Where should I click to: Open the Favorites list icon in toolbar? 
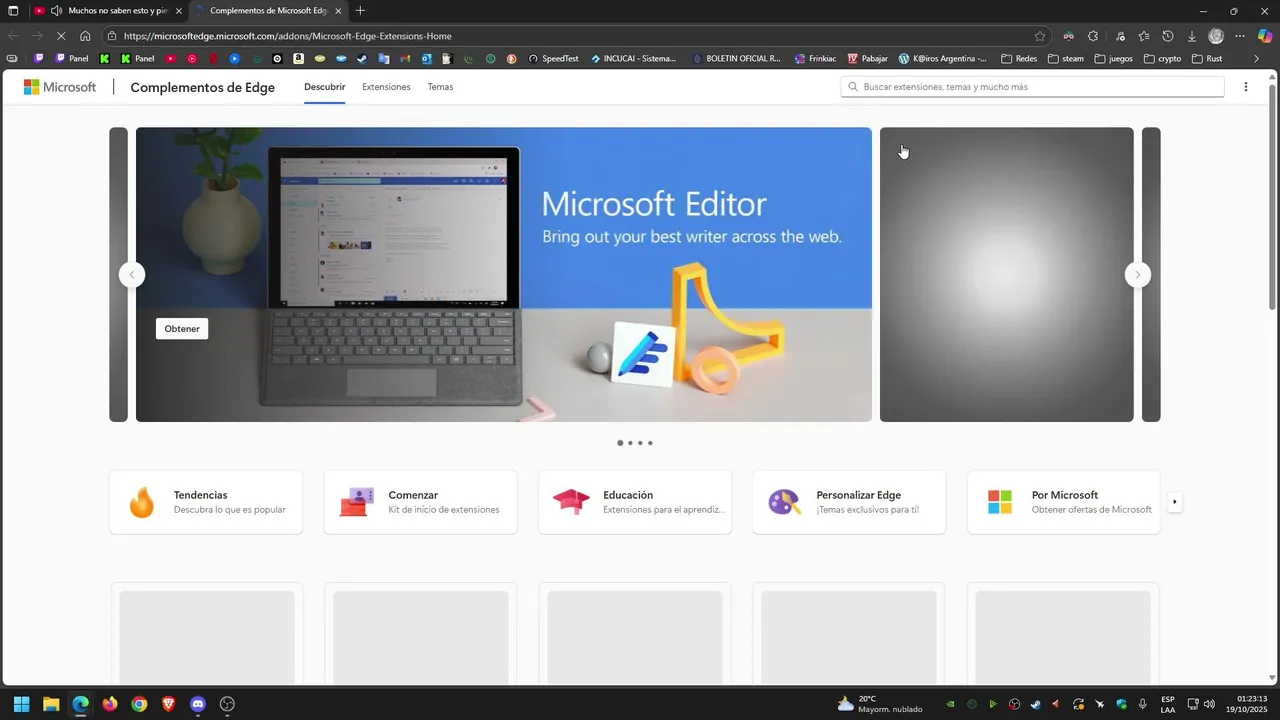click(1144, 36)
